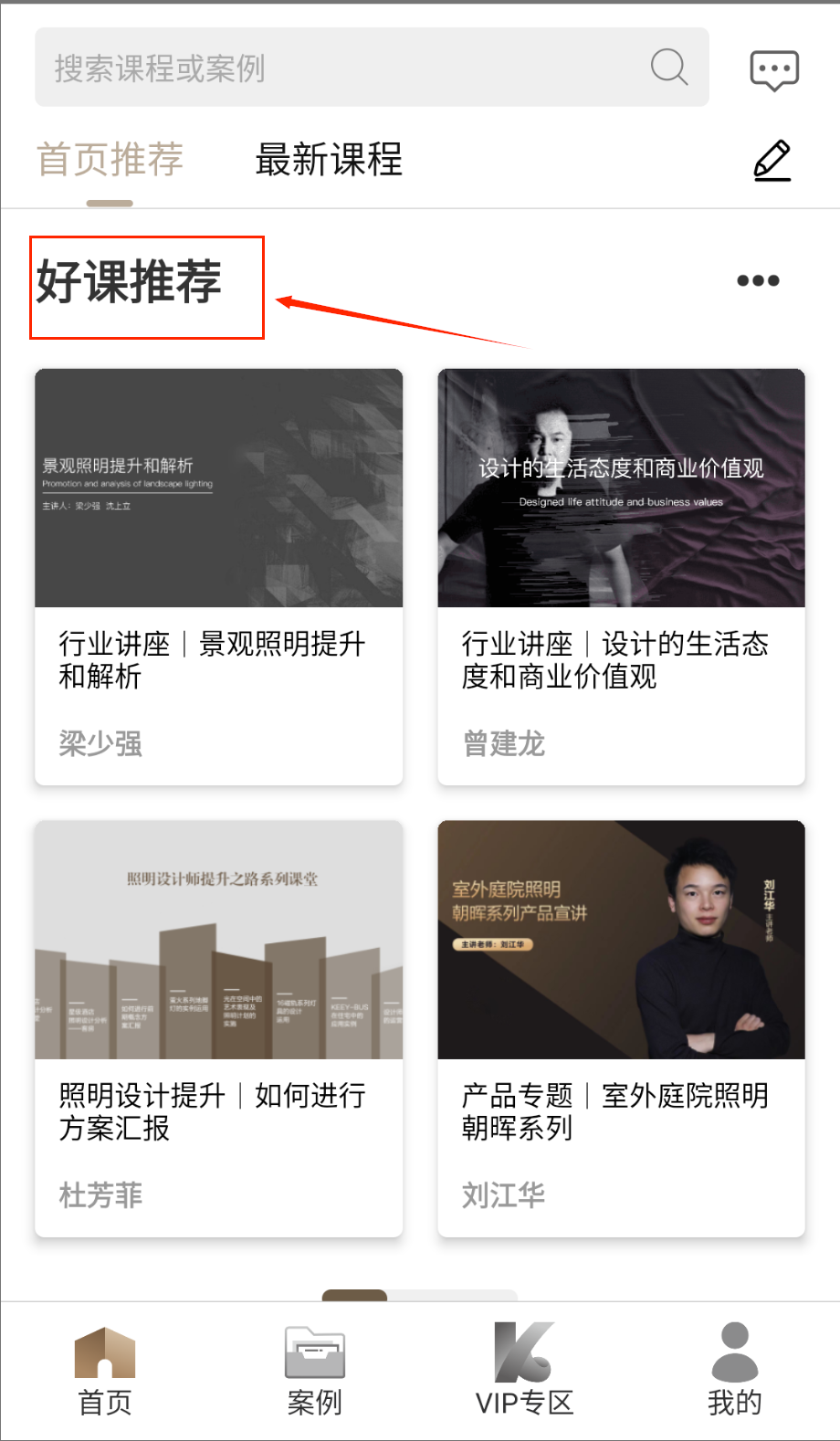The width and height of the screenshot is (840, 1441).
Task: Click lecturer name 刘江华
Action: (x=504, y=1195)
